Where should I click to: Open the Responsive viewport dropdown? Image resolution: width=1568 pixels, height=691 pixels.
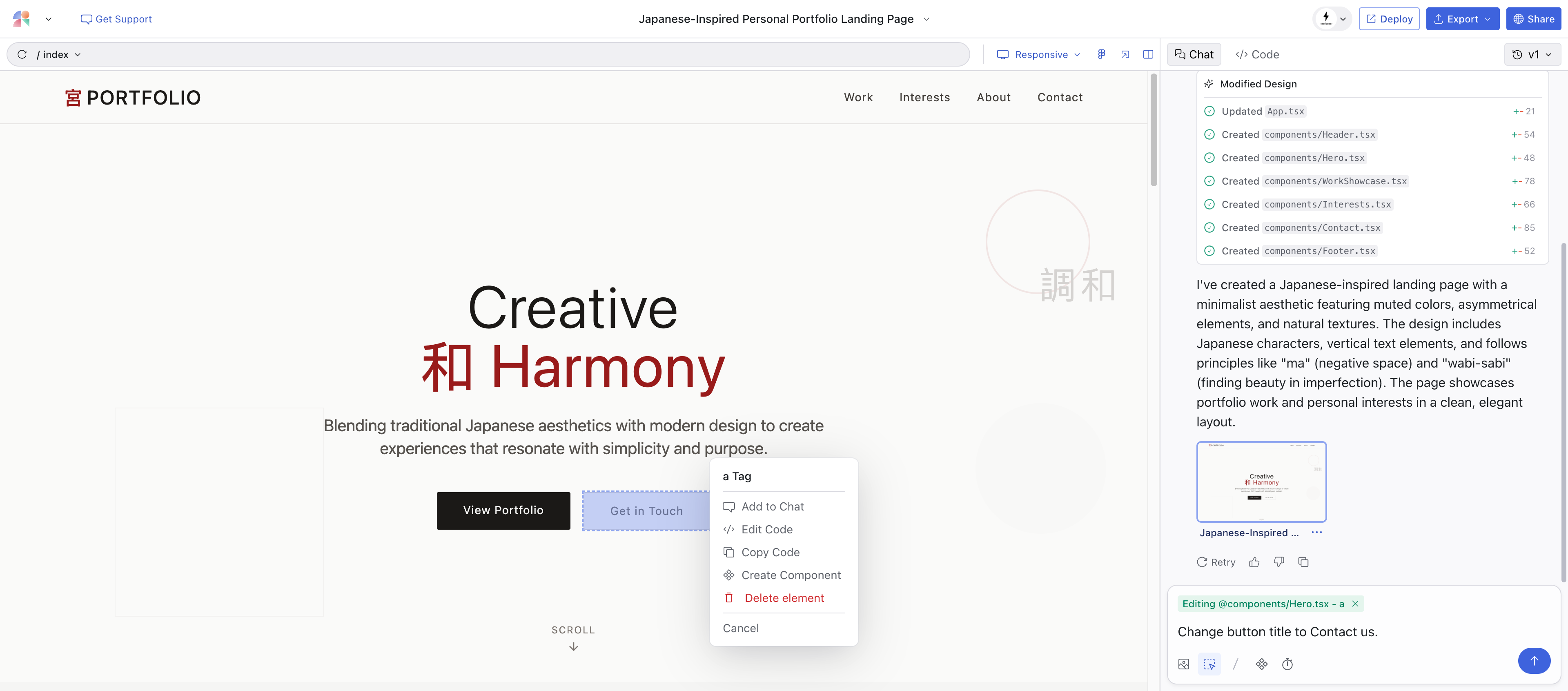(x=1038, y=54)
